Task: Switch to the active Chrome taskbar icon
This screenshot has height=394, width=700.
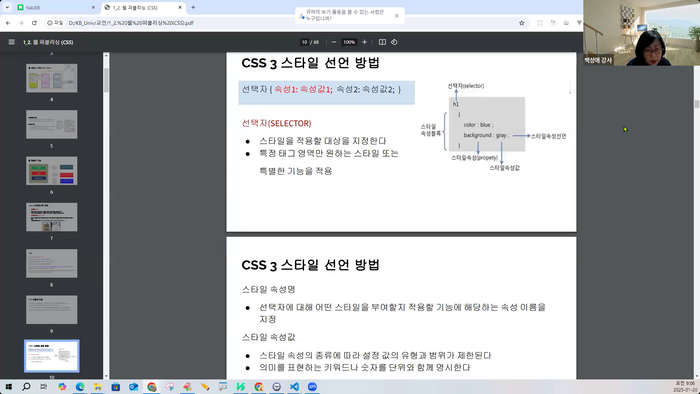Action: [x=152, y=386]
